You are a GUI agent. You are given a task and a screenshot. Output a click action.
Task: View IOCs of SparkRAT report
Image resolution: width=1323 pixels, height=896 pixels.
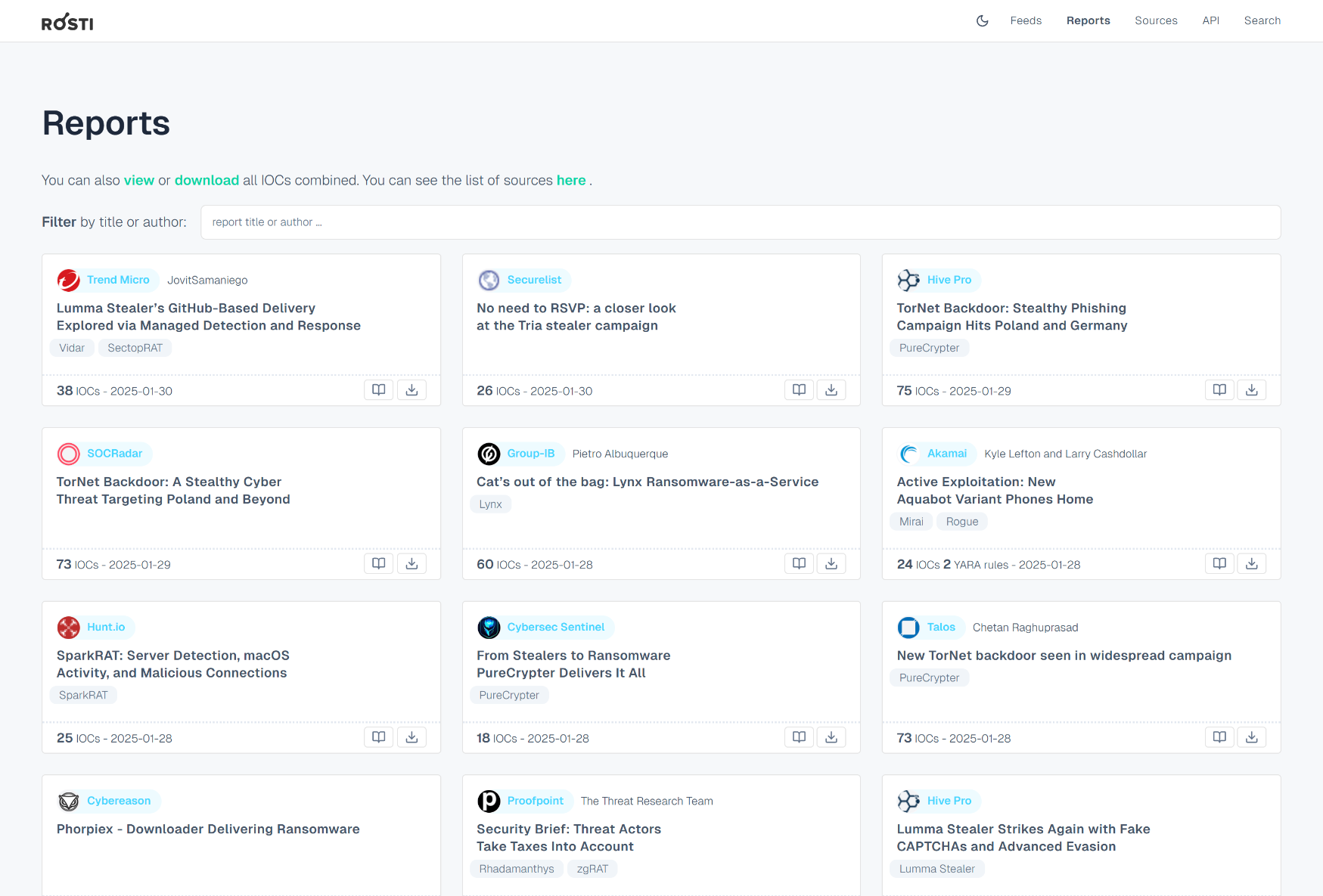coord(379,737)
